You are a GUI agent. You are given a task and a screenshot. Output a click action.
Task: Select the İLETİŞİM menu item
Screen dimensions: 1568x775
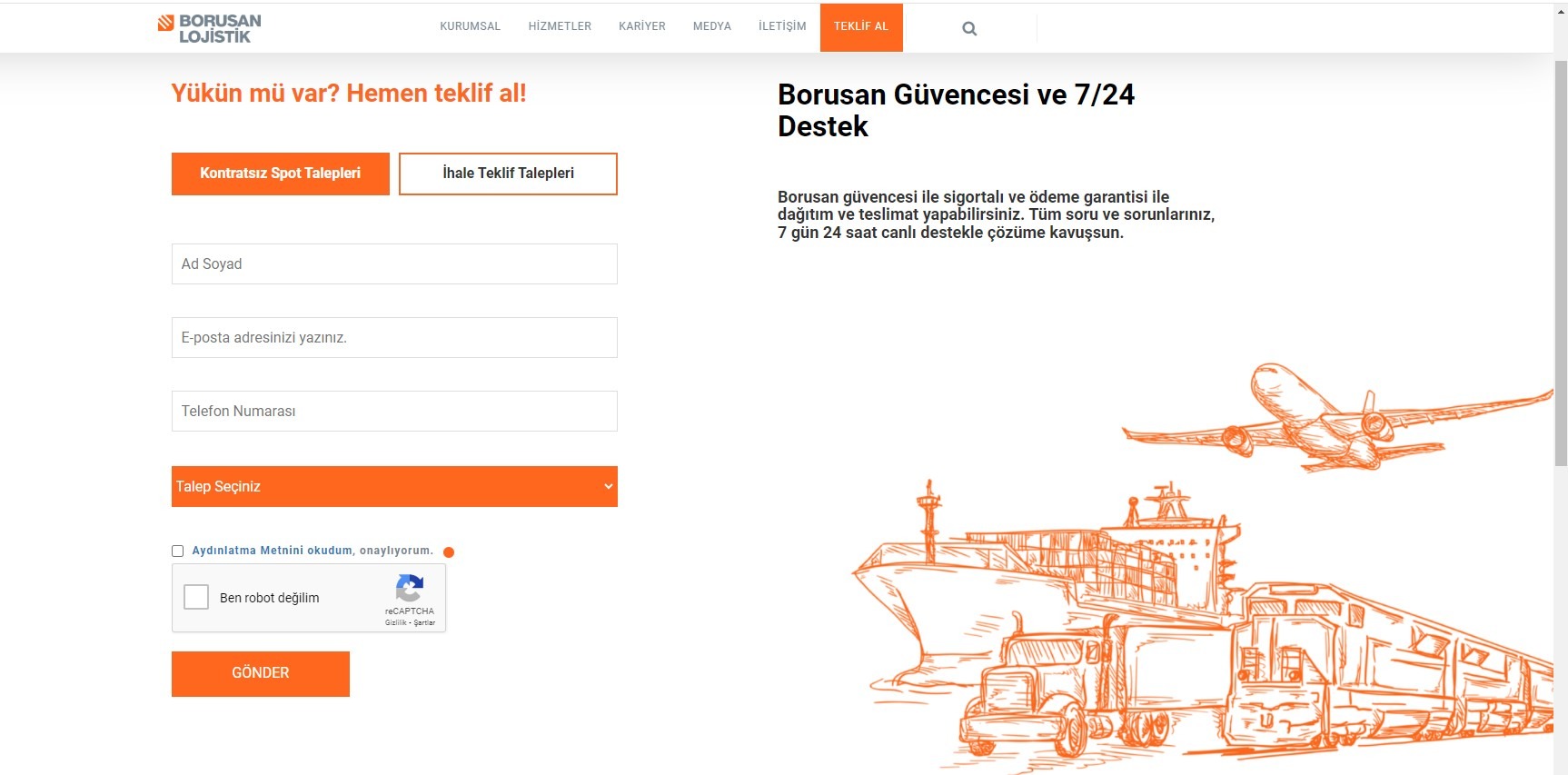(782, 26)
